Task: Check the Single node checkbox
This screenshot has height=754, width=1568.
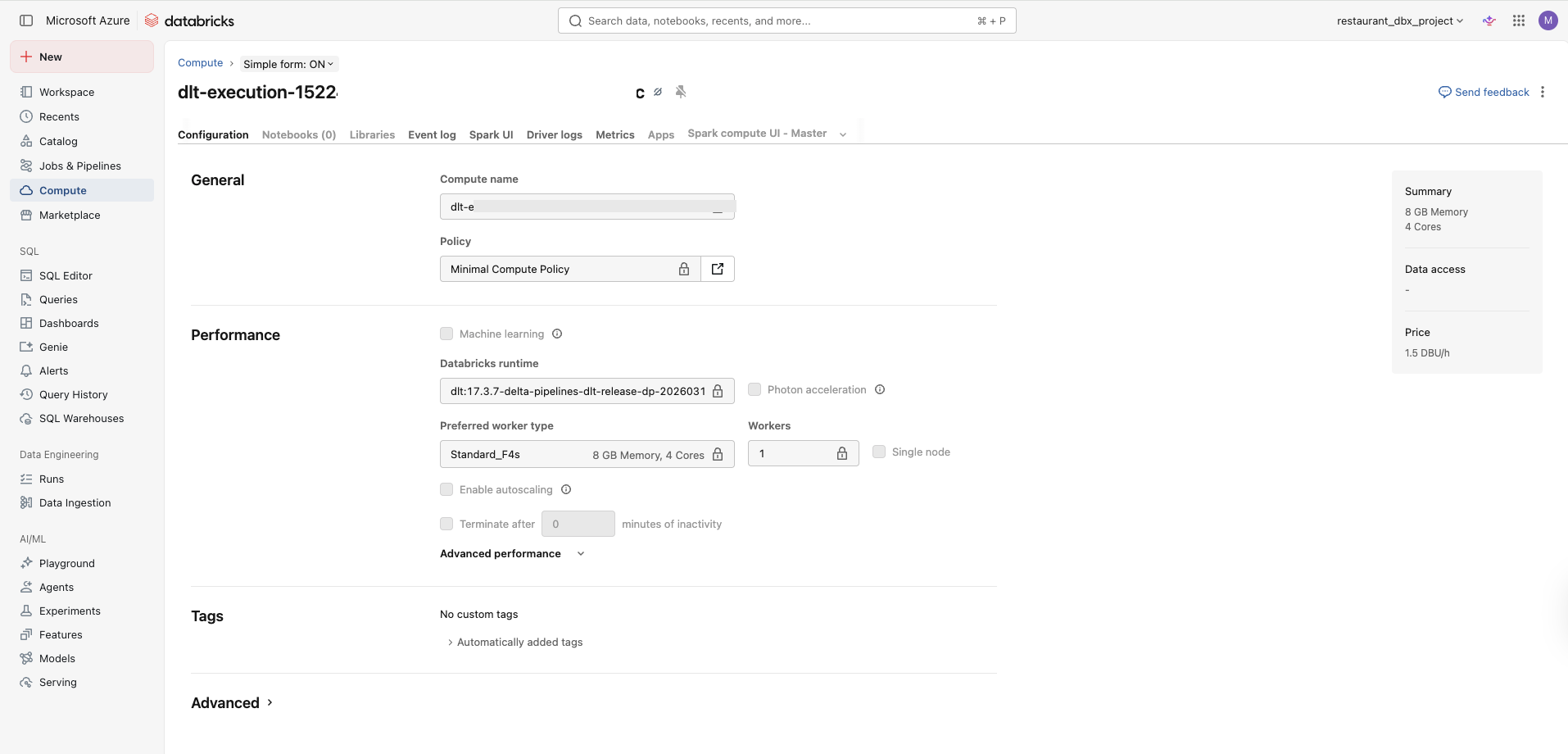Action: 879,452
